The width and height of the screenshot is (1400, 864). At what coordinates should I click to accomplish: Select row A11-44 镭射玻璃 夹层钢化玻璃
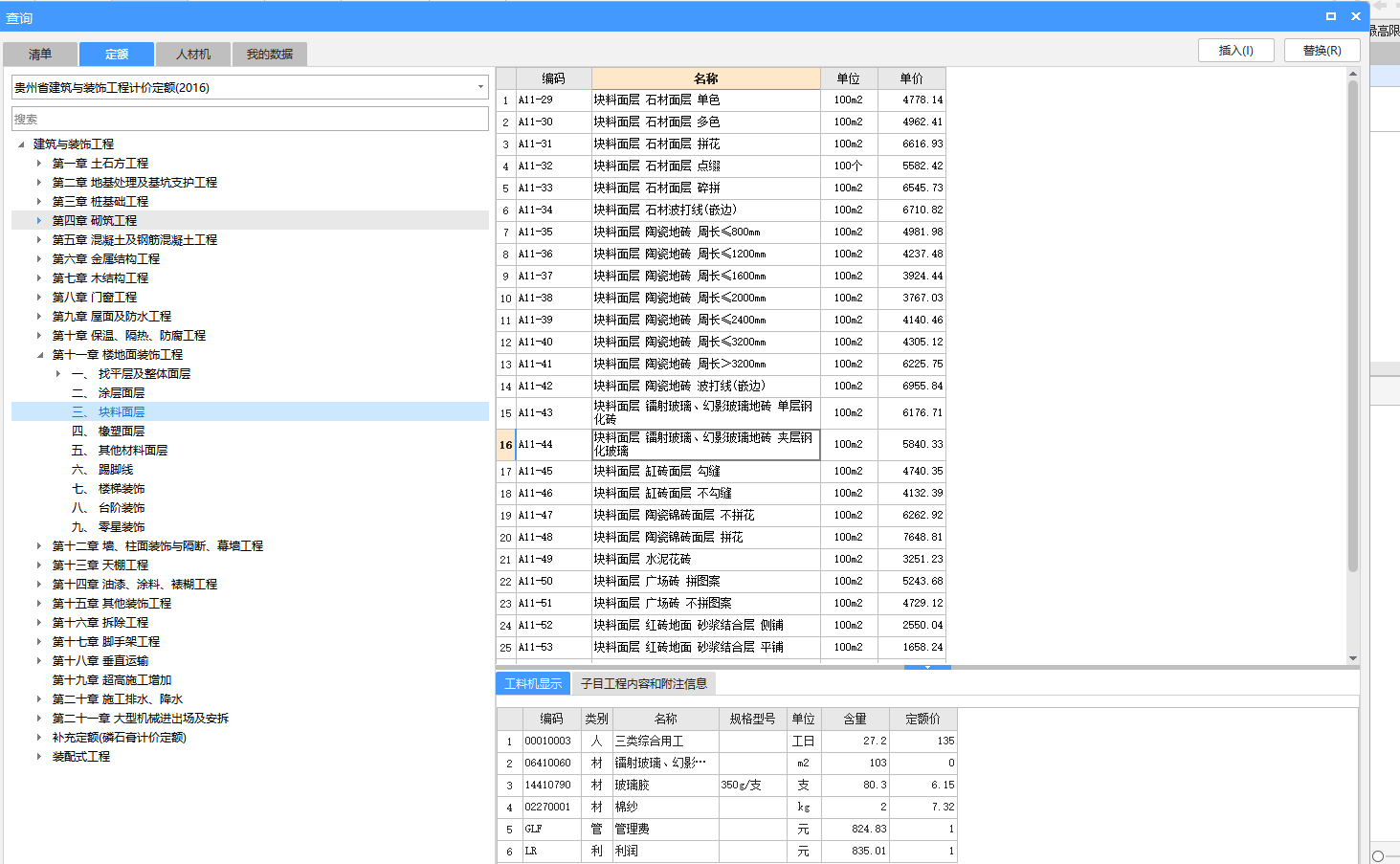click(x=722, y=444)
